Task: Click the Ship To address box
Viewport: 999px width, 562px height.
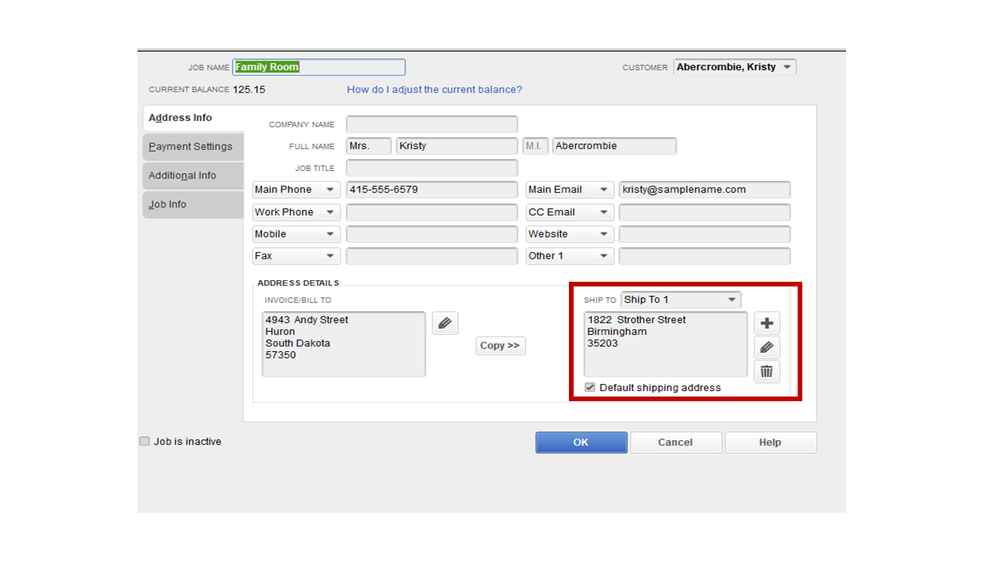Action: tap(666, 344)
